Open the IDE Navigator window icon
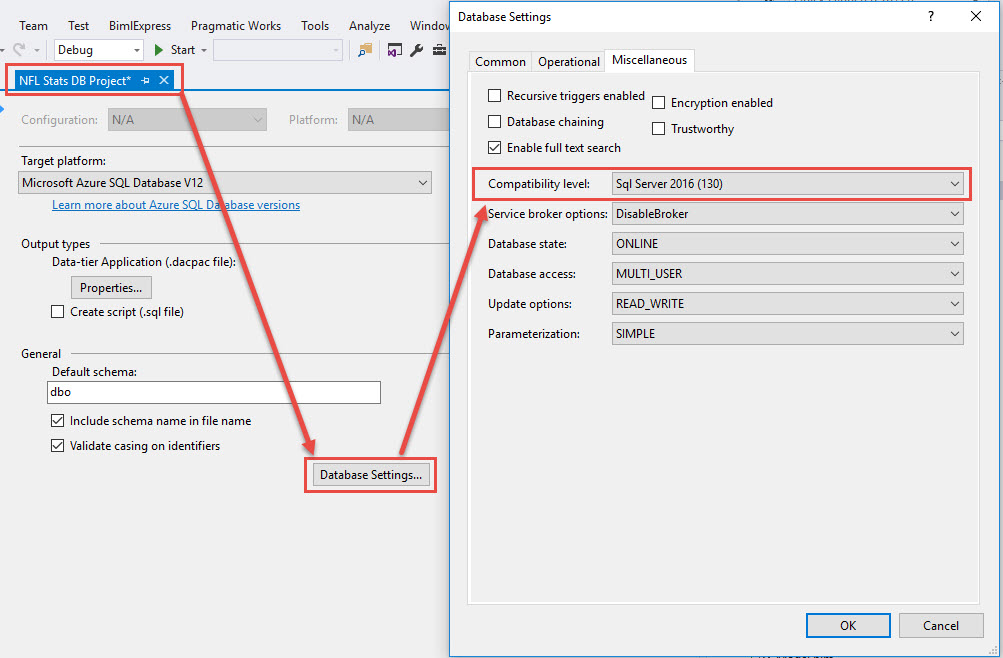Image resolution: width=1003 pixels, height=658 pixels. 394,49
